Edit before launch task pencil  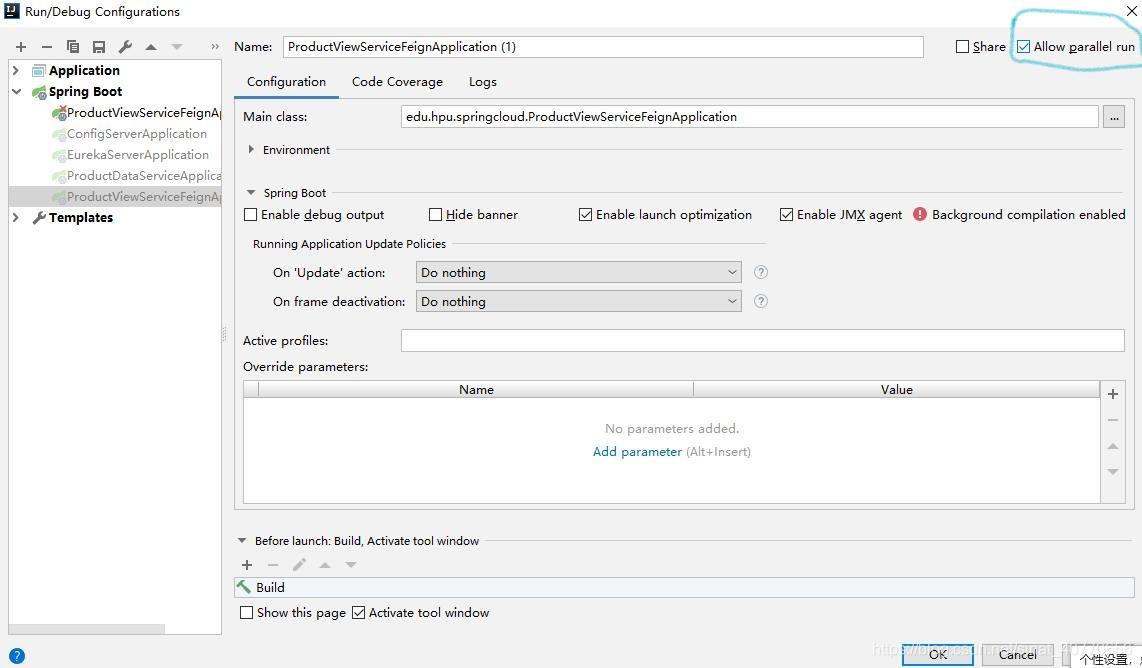coord(299,565)
